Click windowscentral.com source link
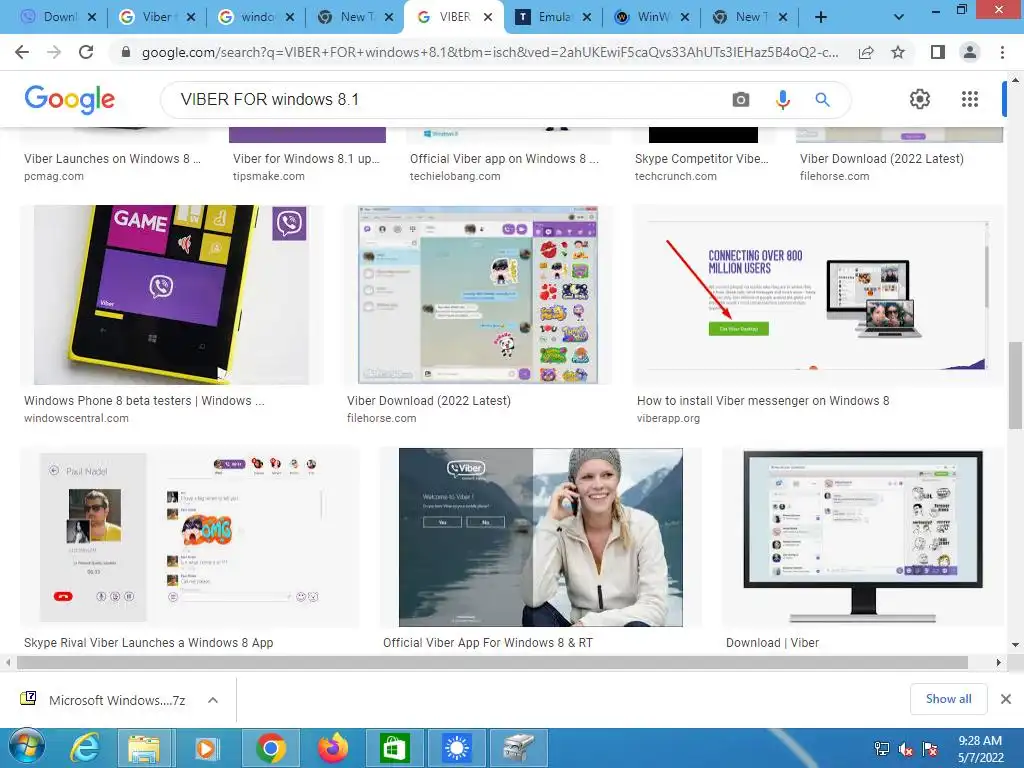The height and width of the screenshot is (768, 1024). 76,418
